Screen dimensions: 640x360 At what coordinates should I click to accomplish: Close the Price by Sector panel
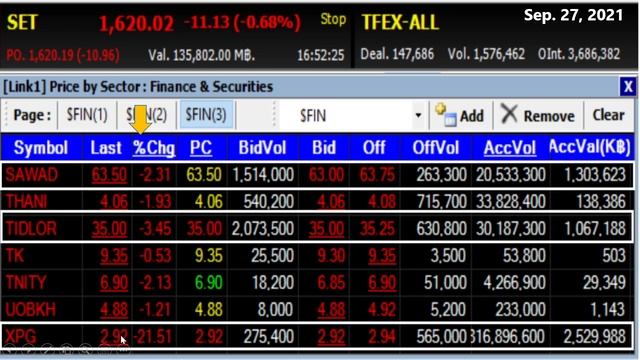(x=628, y=87)
